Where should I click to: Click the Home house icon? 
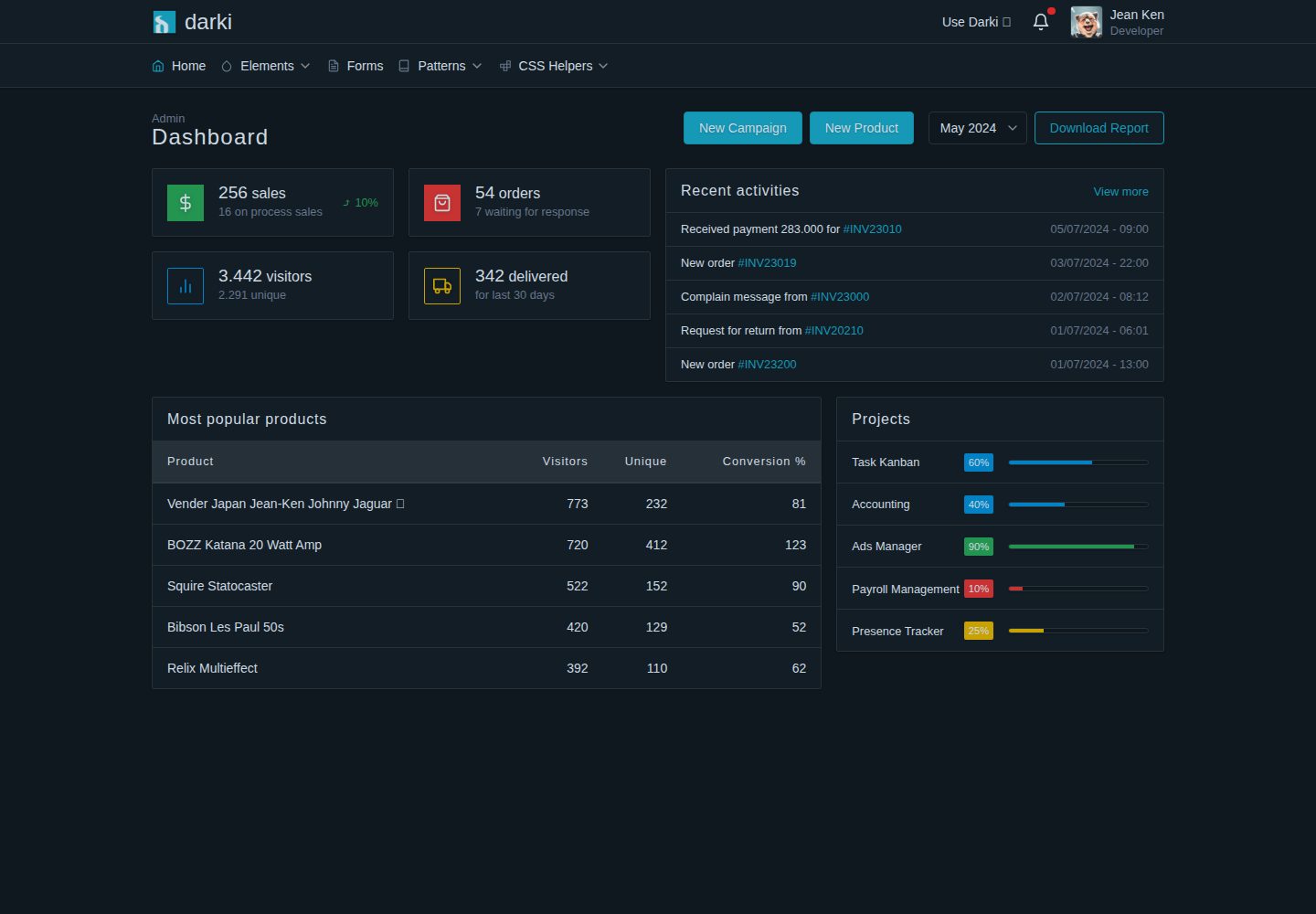pyautogui.click(x=158, y=66)
